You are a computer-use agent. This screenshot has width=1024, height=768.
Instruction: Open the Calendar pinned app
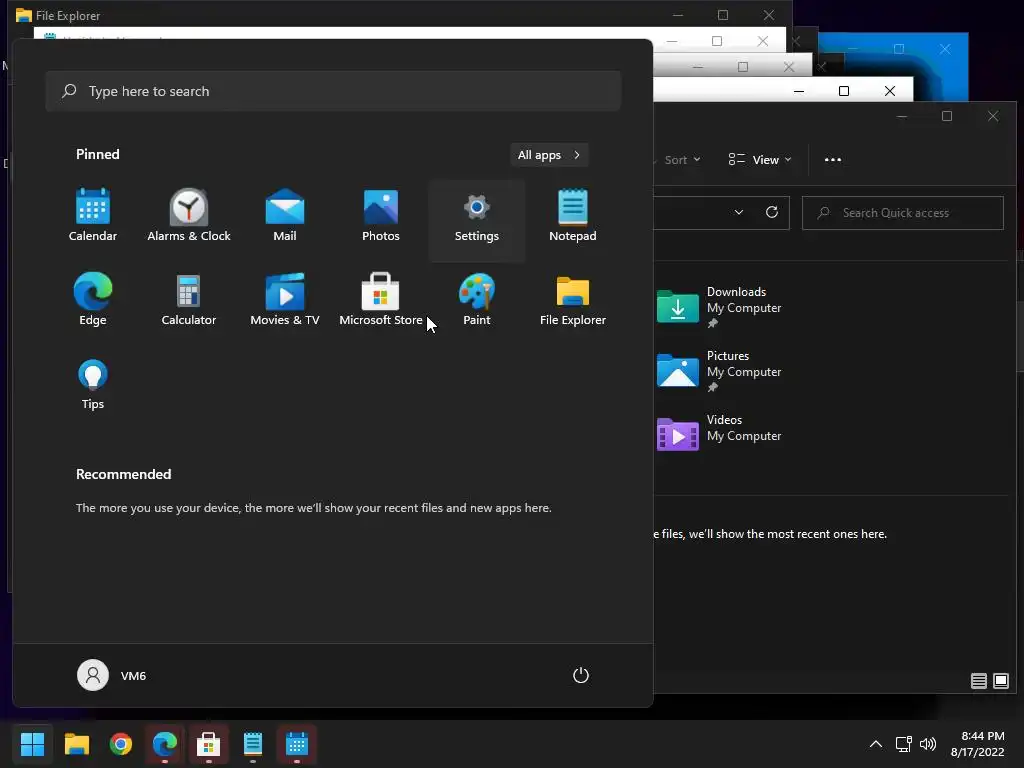(93, 216)
